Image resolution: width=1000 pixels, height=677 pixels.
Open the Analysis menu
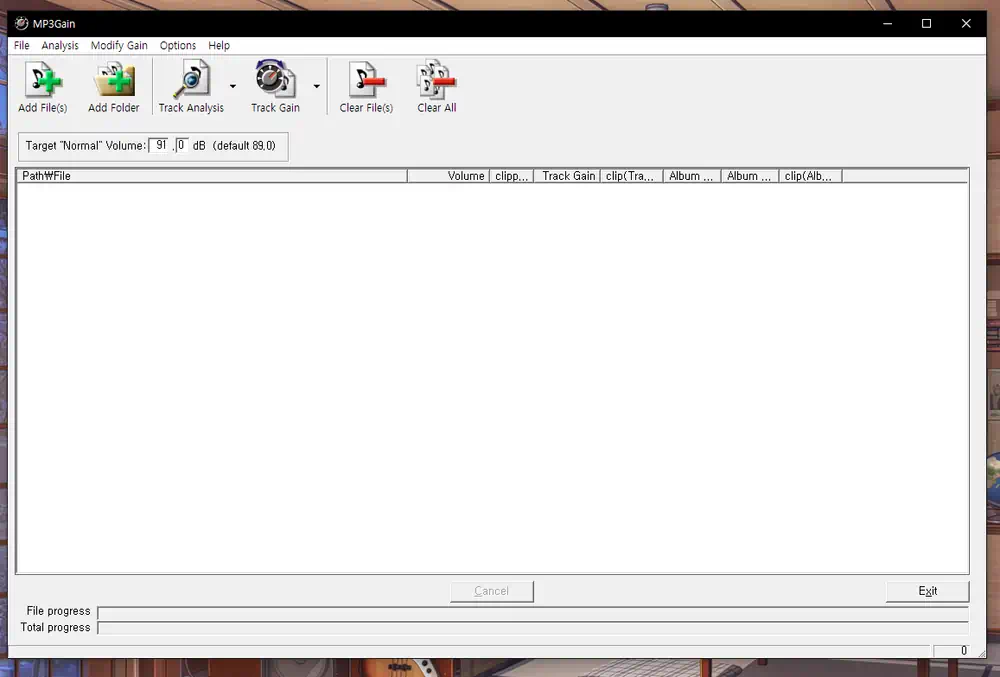60,45
